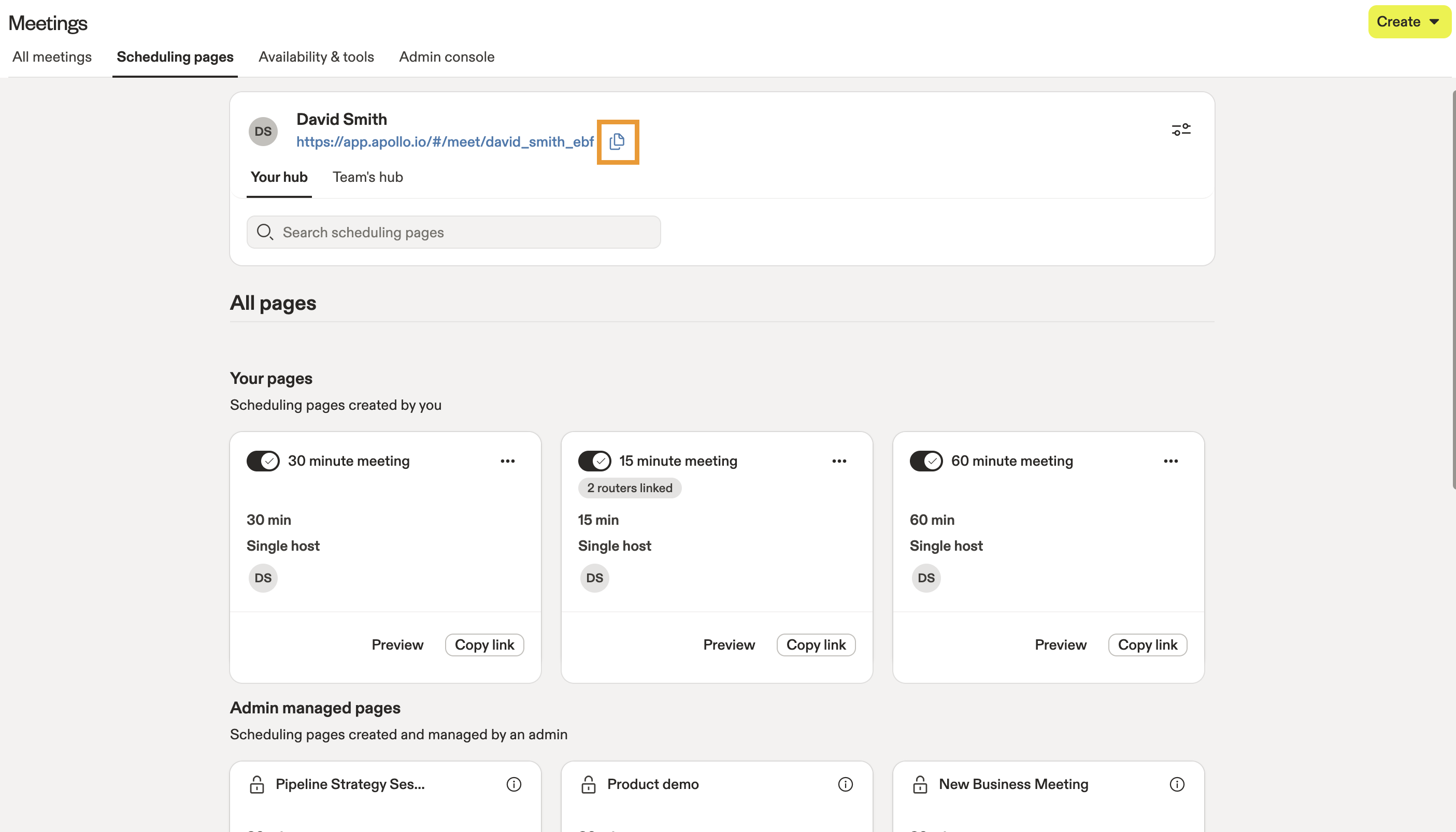Click info icon on New Business Meeting
The image size is (1456, 832).
1177,784
